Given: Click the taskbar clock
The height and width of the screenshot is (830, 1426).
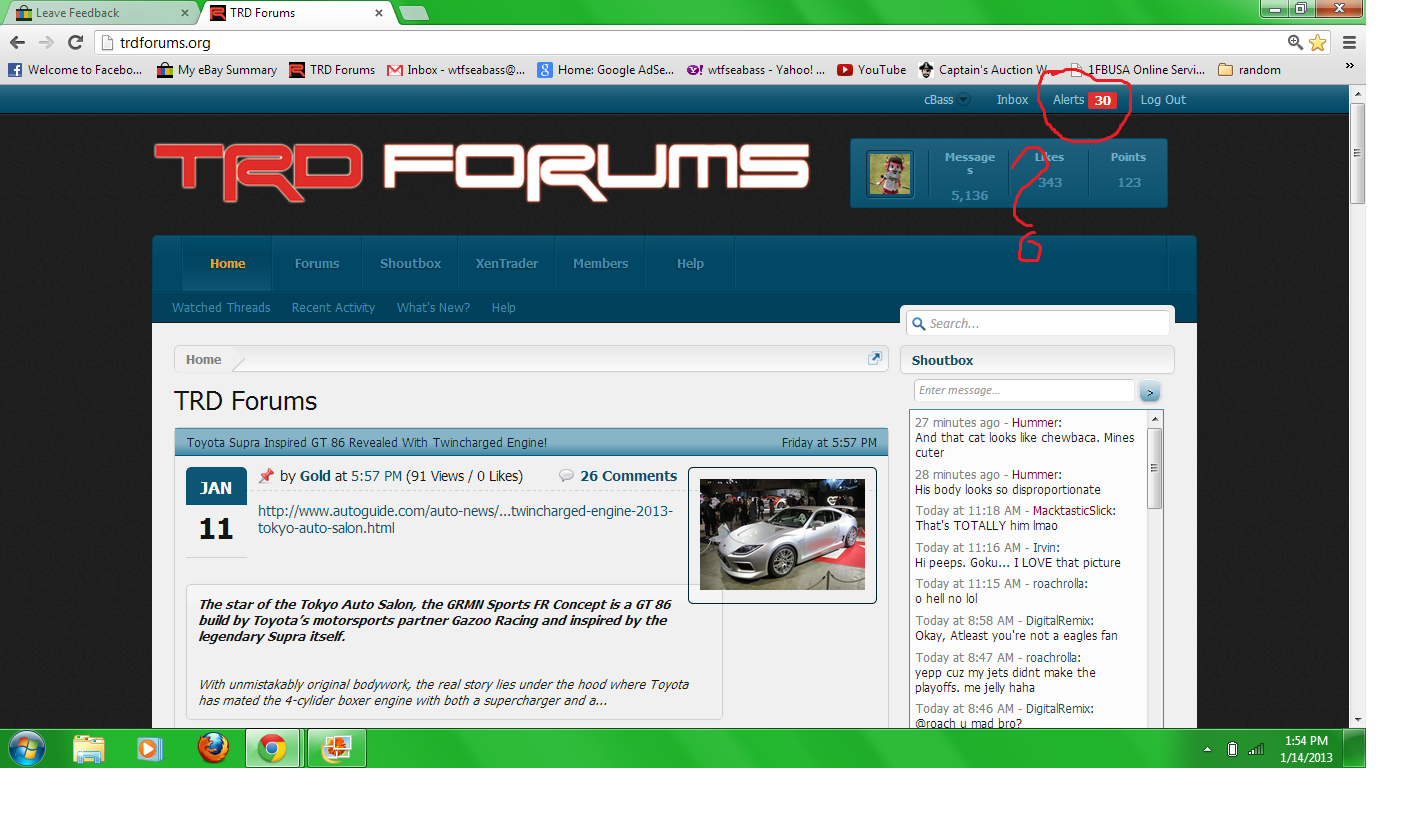Looking at the screenshot, I should (x=1305, y=749).
